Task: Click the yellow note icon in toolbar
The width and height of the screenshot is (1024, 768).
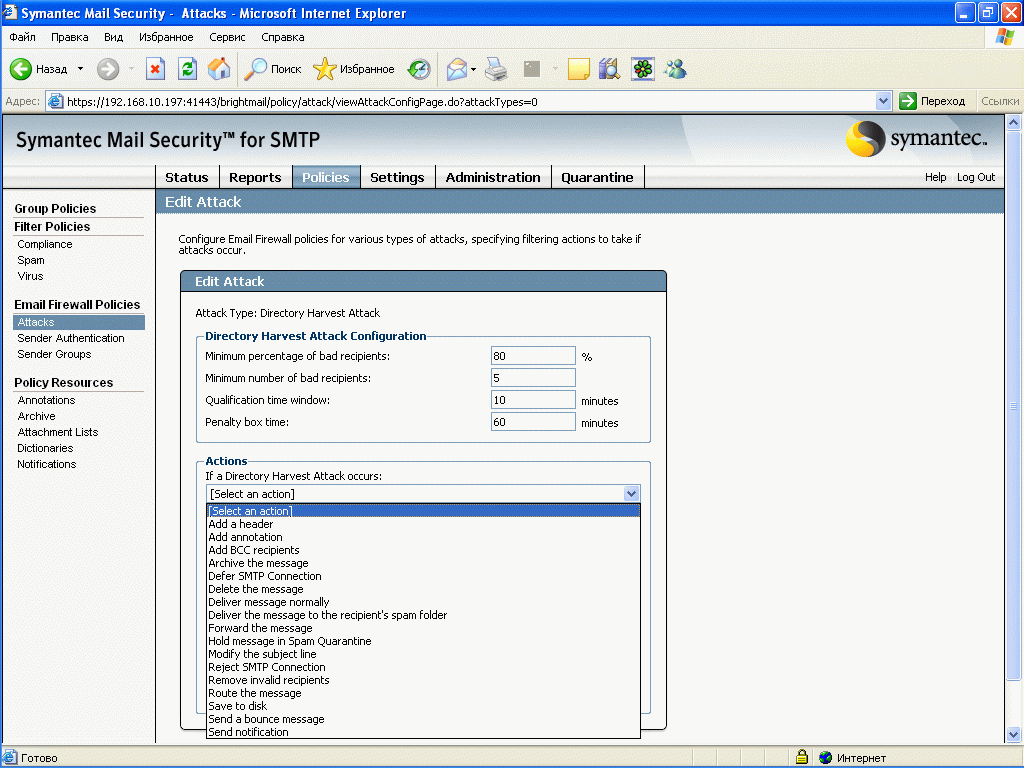Action: pos(579,69)
